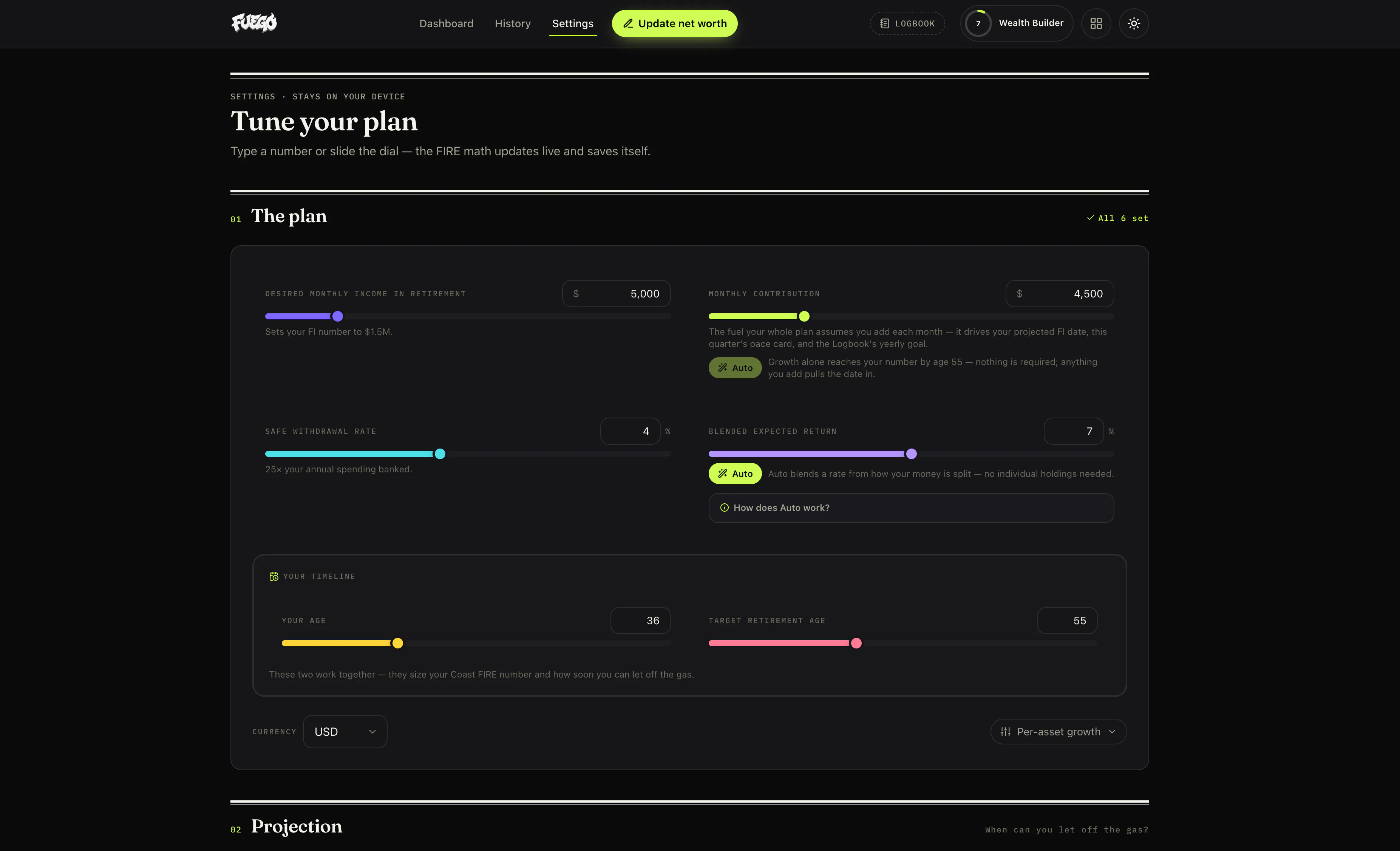Viewport: 1400px width, 851px height.
Task: Click Update net worth button
Action: (x=674, y=23)
